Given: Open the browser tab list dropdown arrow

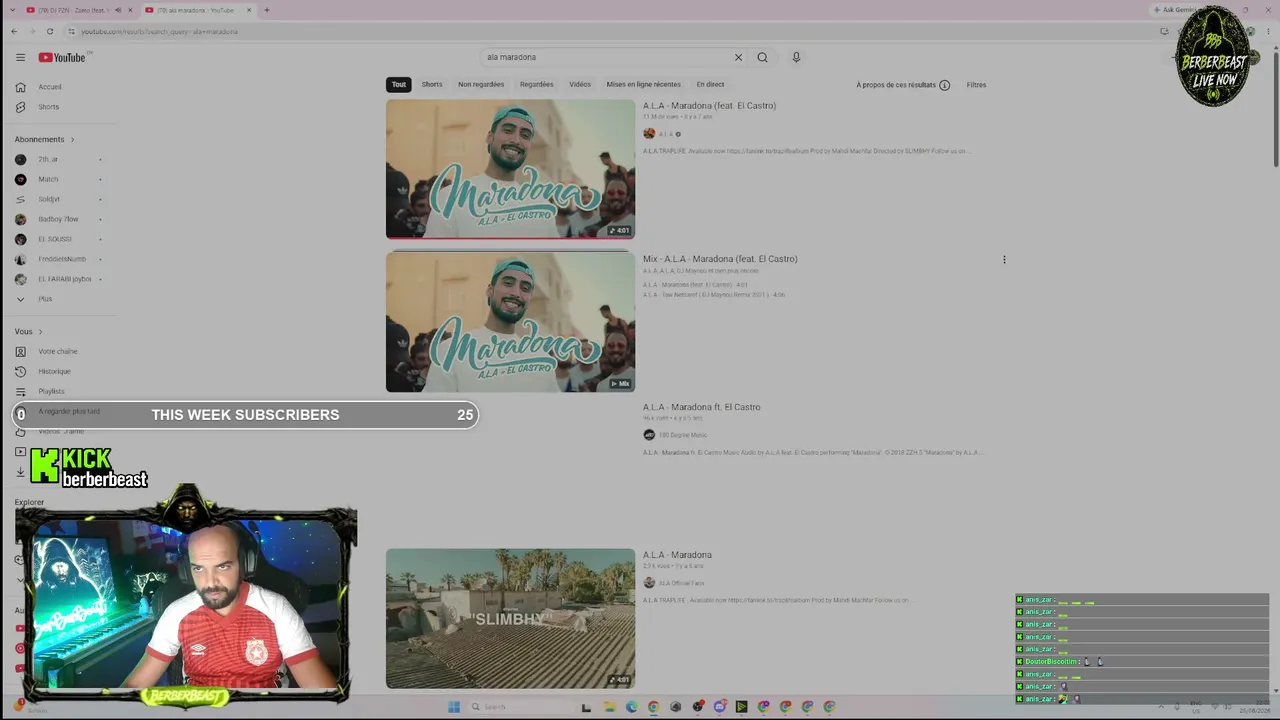Looking at the screenshot, I should (x=13, y=10).
